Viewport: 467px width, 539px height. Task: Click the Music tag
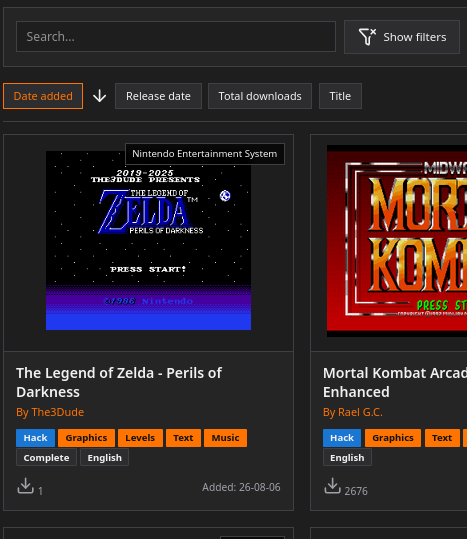[225, 438]
